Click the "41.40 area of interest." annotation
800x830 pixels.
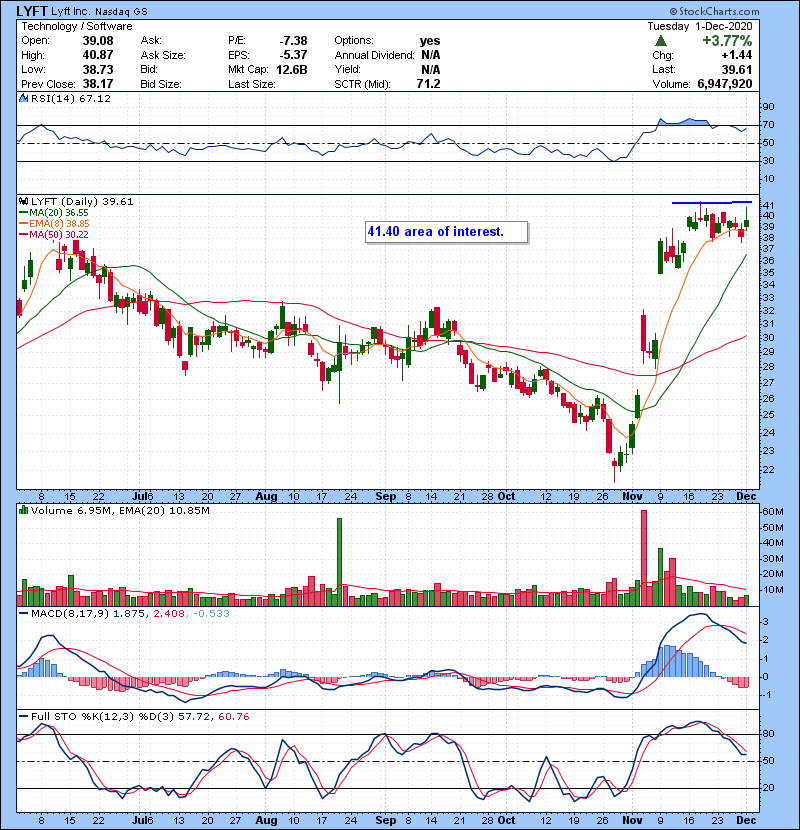pos(446,232)
